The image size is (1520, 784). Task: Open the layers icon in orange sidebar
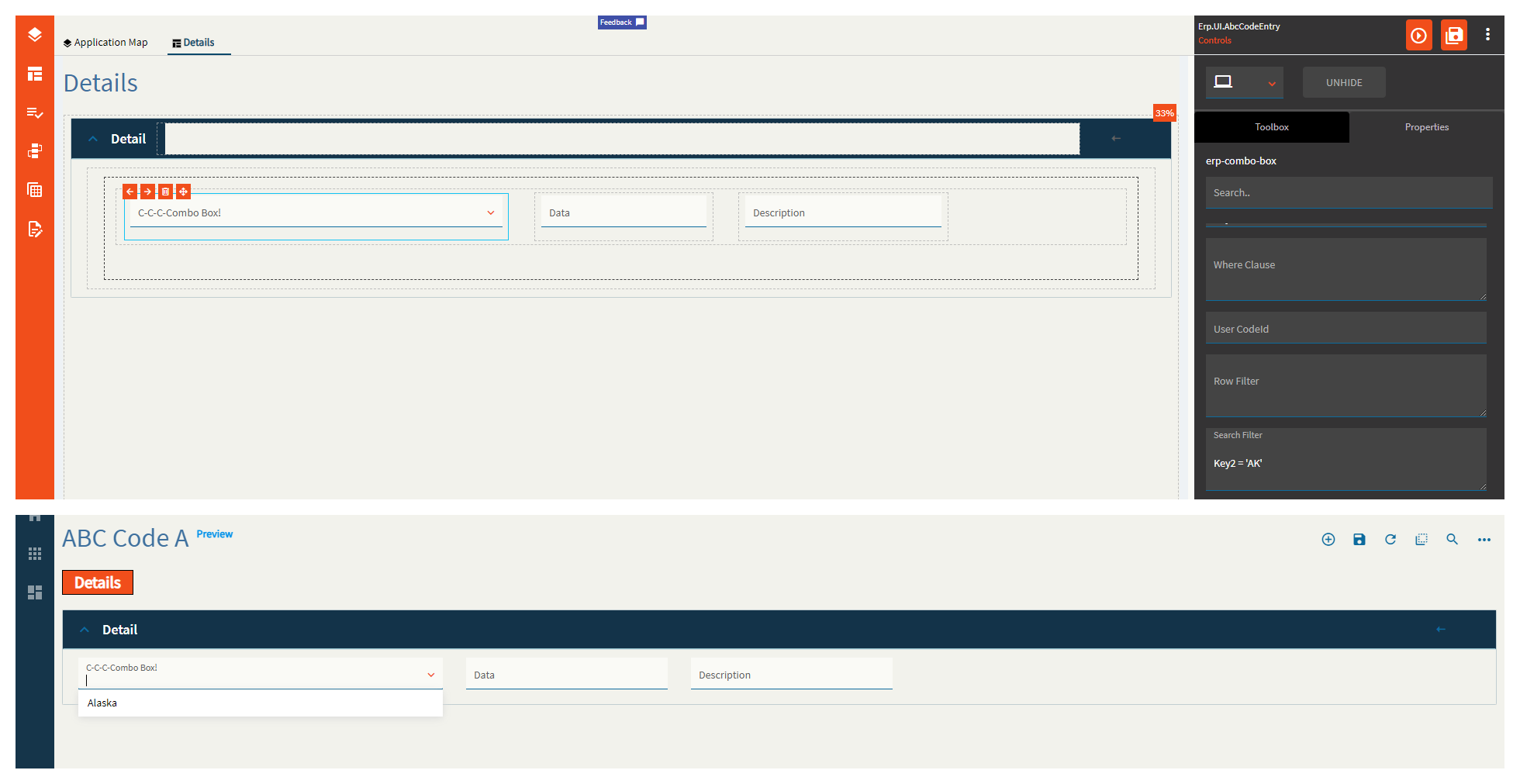pyautogui.click(x=35, y=35)
